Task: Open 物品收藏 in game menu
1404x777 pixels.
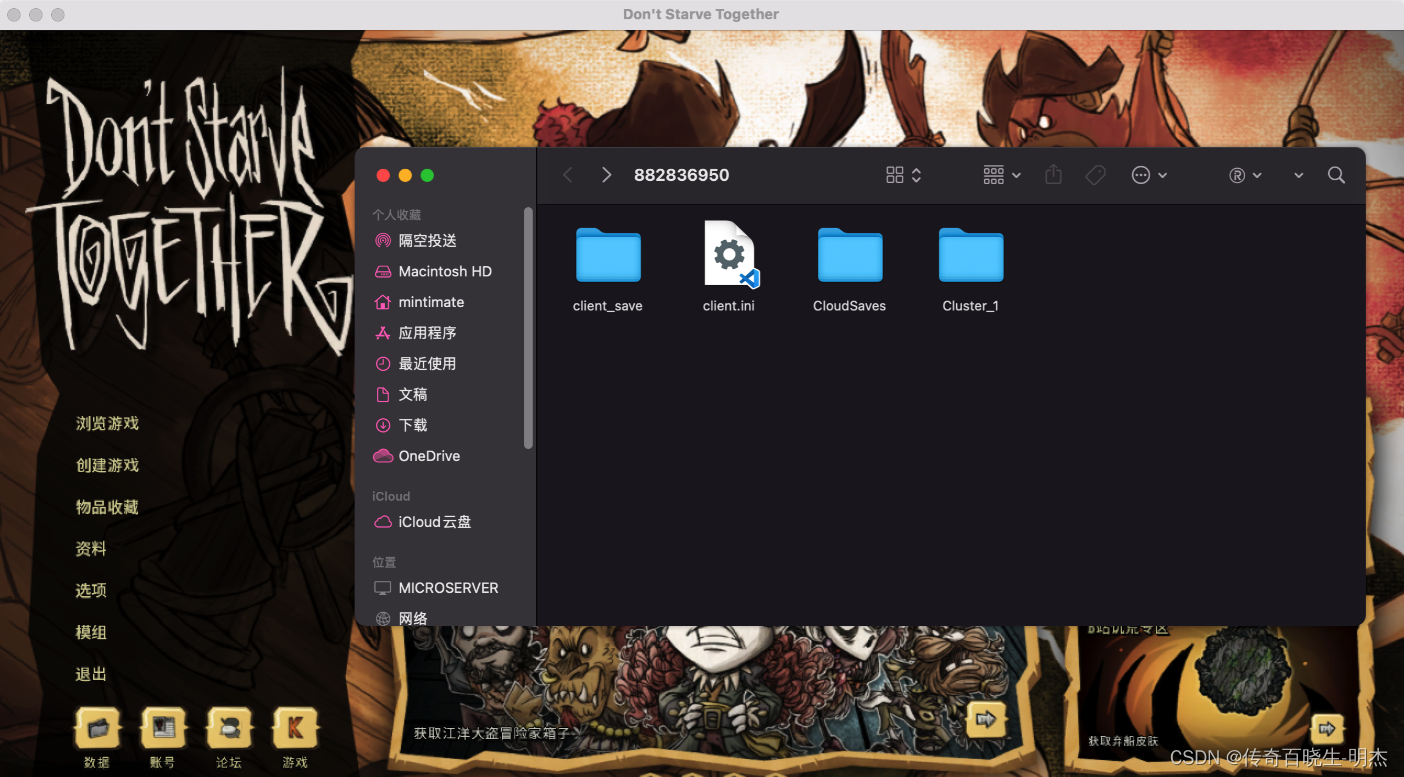Action: [x=107, y=508]
